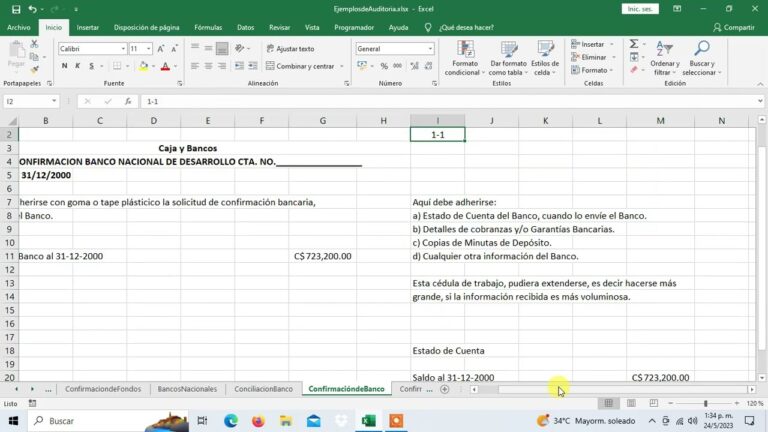This screenshot has width=768, height=432.
Task: Use the Format Painter brush
Action: (34, 70)
